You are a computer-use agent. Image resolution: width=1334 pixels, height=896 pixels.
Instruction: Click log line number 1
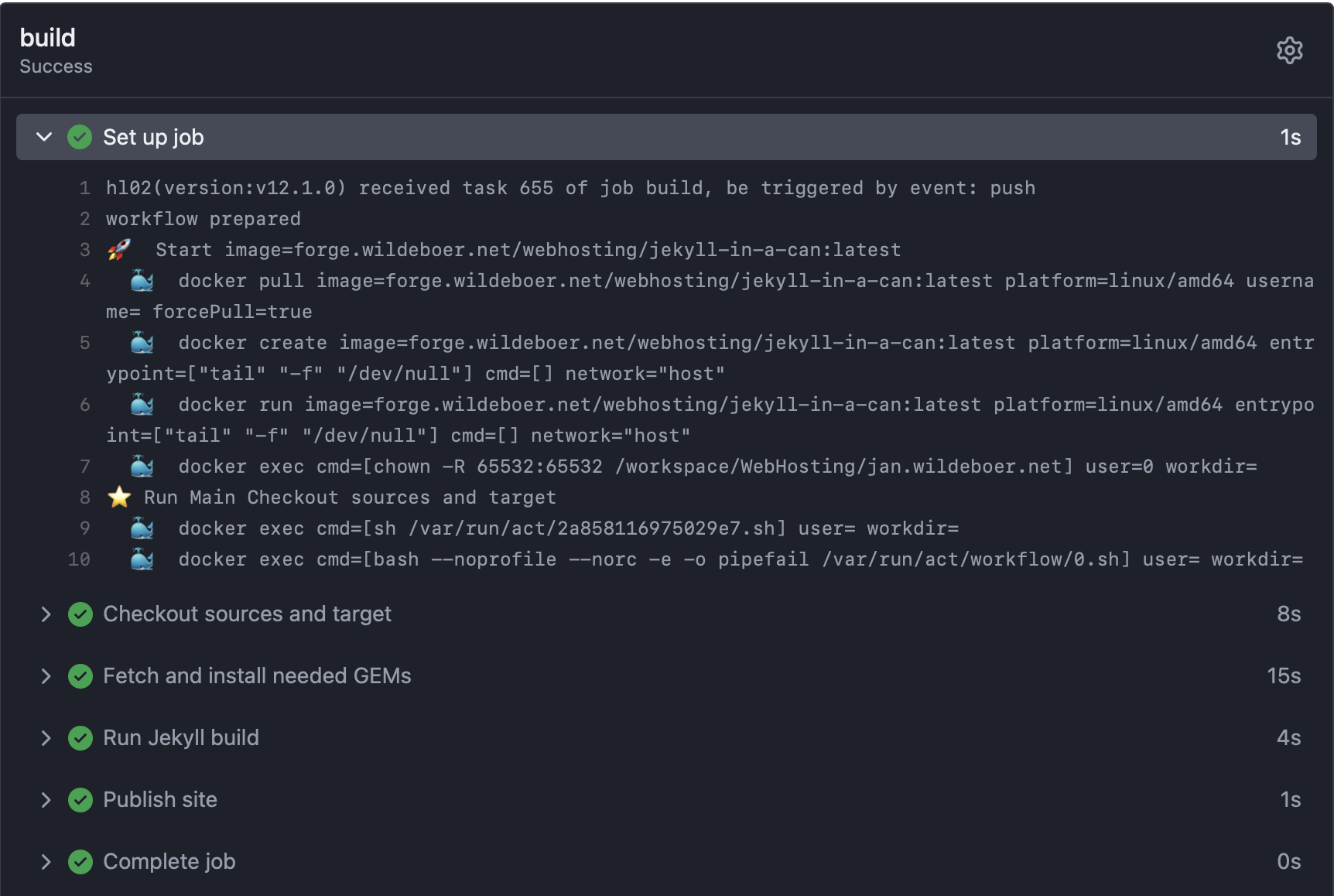pos(84,188)
